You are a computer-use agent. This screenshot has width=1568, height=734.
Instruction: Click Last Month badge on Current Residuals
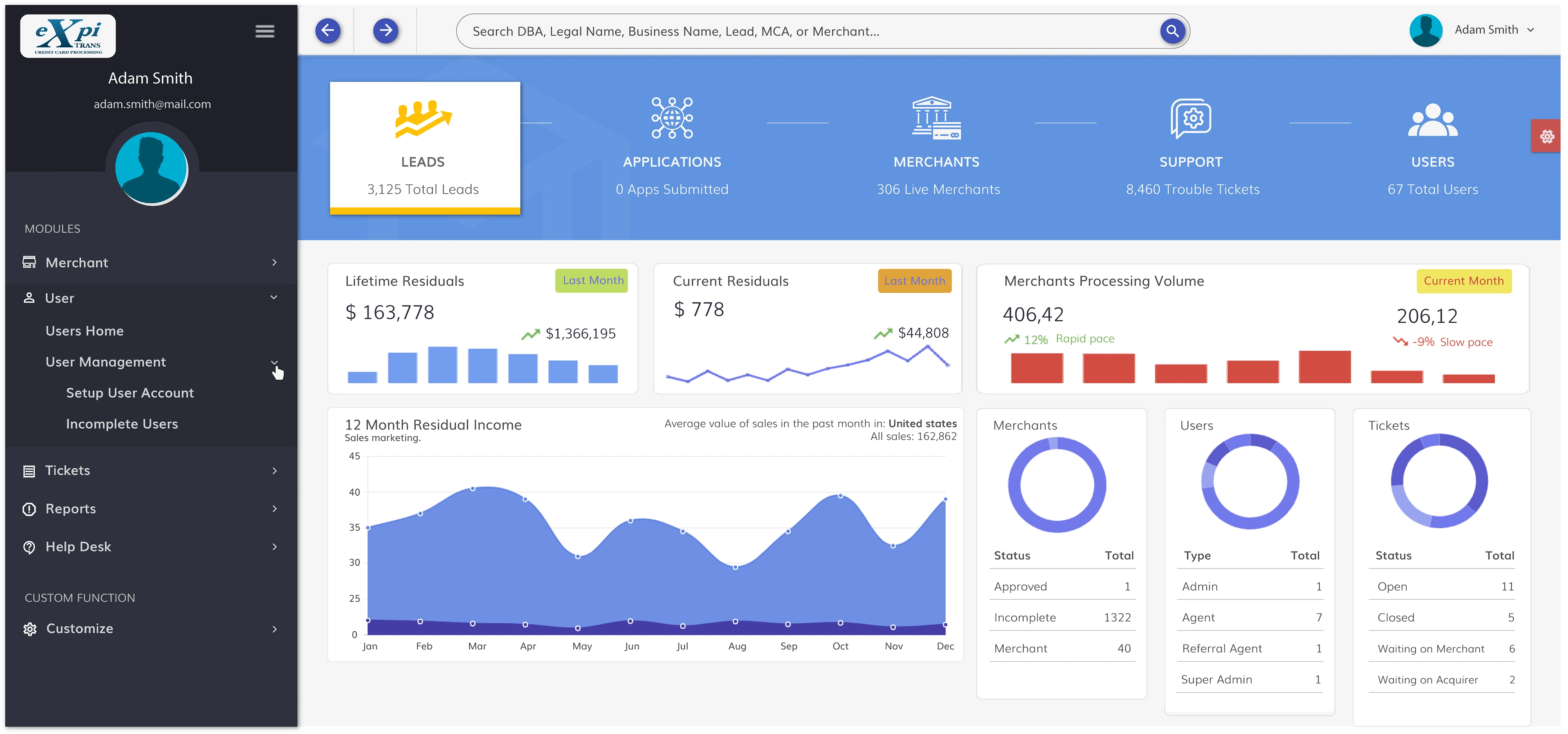click(914, 280)
